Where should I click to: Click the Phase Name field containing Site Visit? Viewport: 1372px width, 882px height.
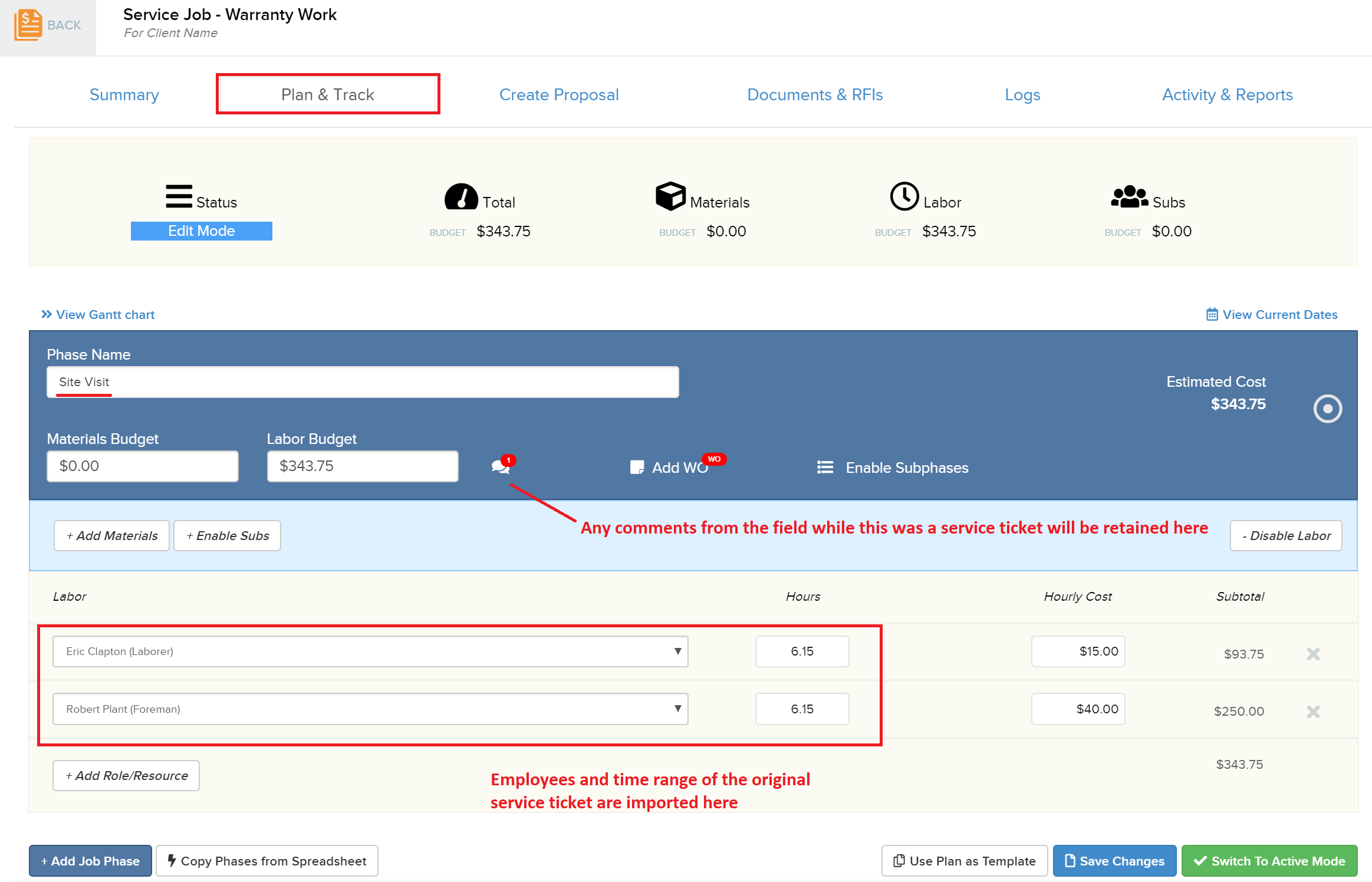pos(363,382)
